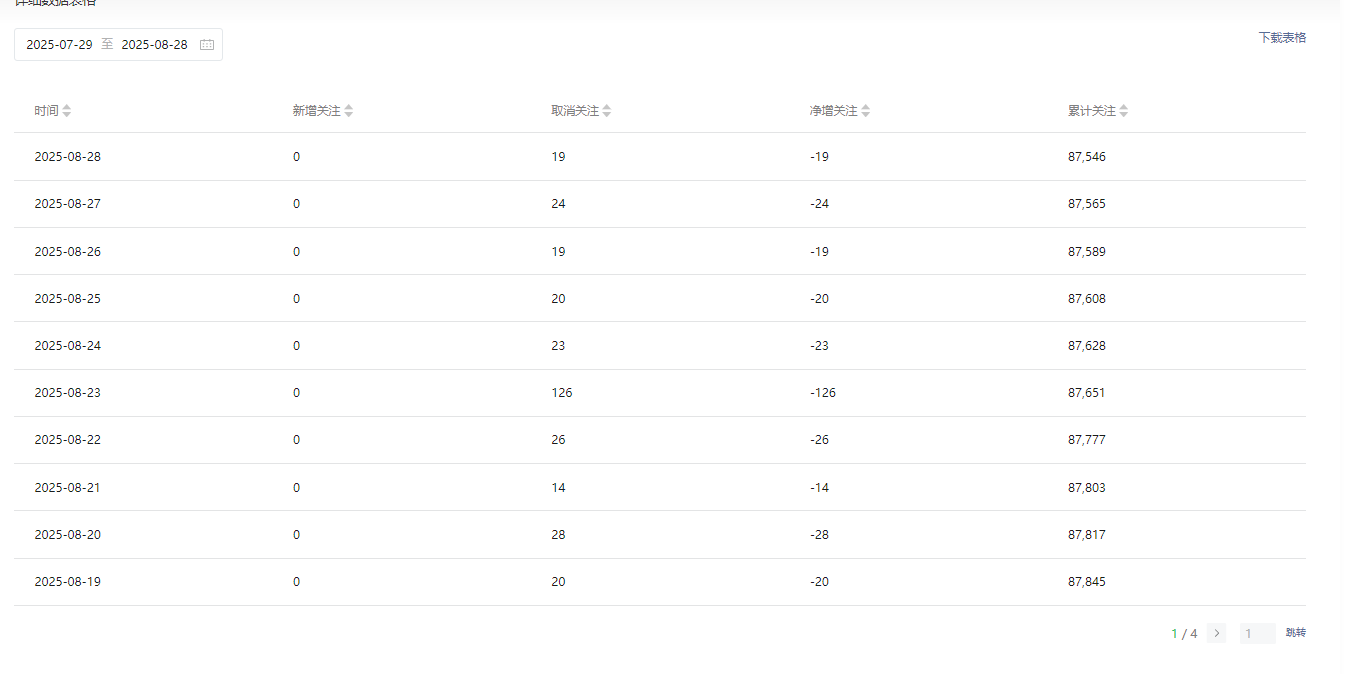Click the 时间 column header label
The width and height of the screenshot is (1364, 674).
point(46,111)
